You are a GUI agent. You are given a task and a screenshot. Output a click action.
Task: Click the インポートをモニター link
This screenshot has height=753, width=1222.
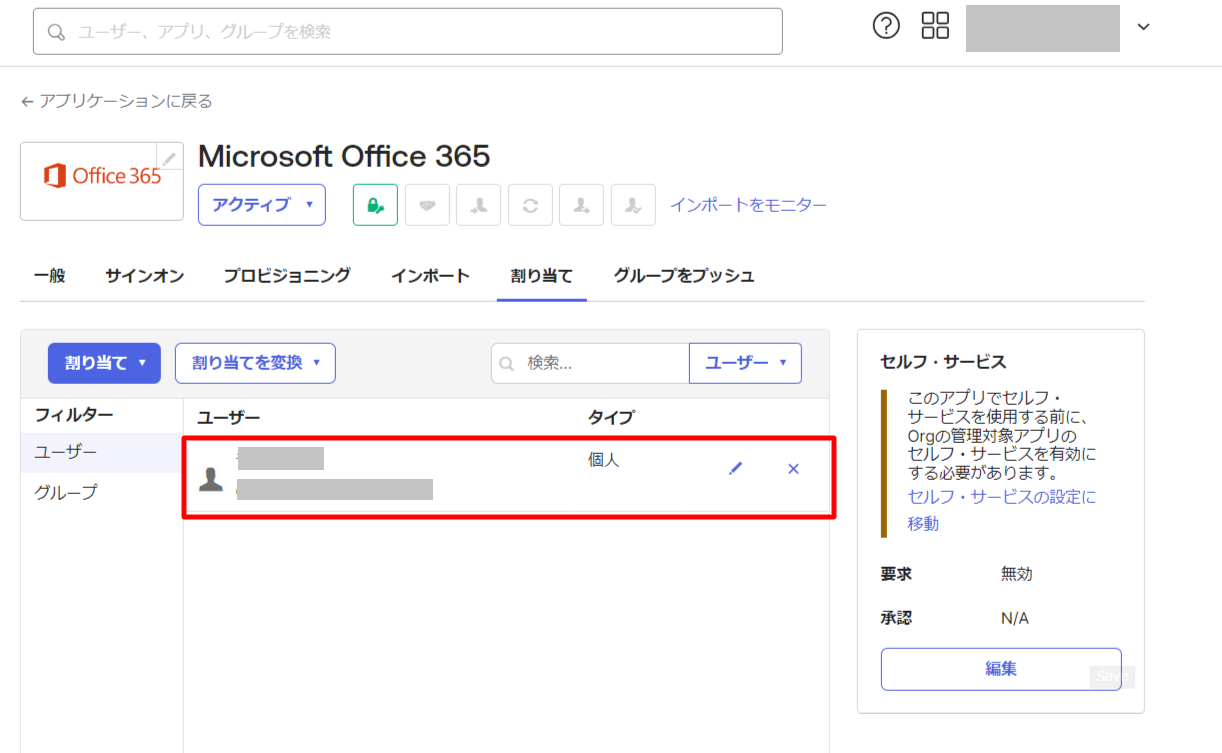click(748, 205)
